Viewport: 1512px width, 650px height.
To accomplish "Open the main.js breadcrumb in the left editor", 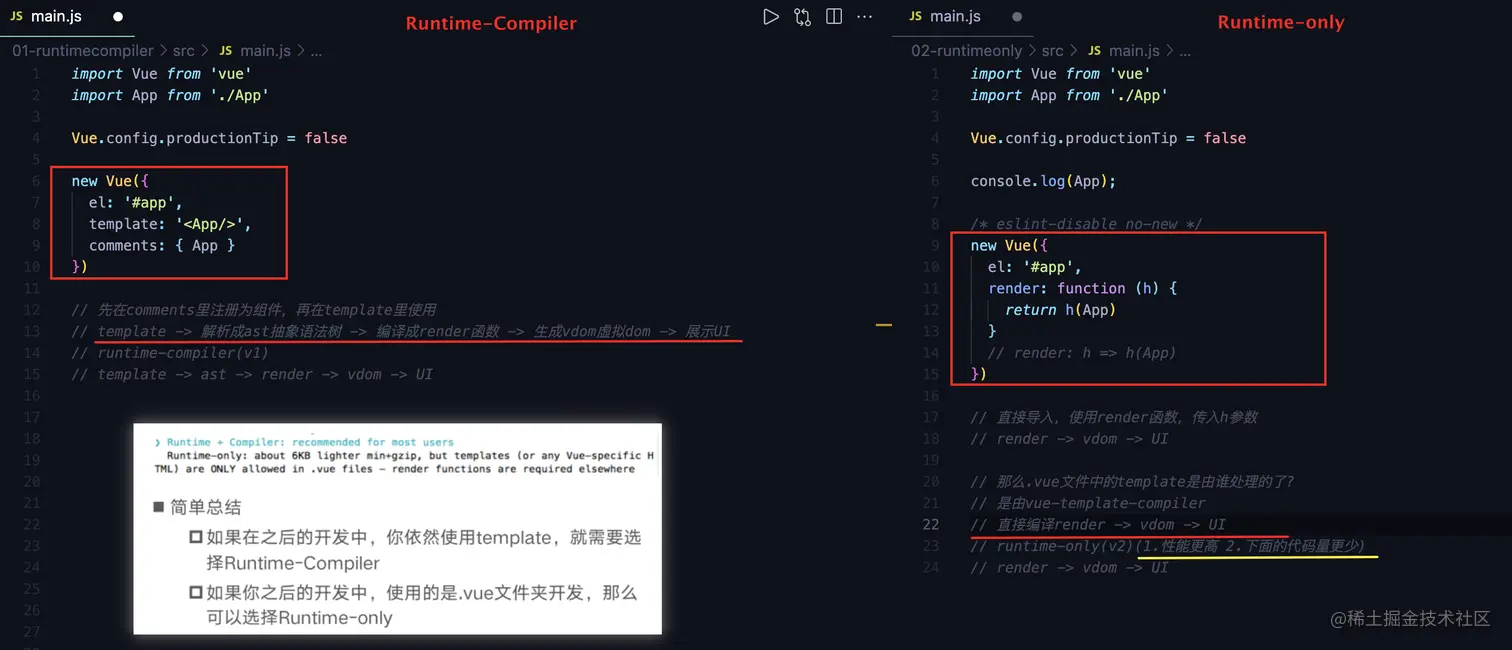I will click(x=265, y=50).
